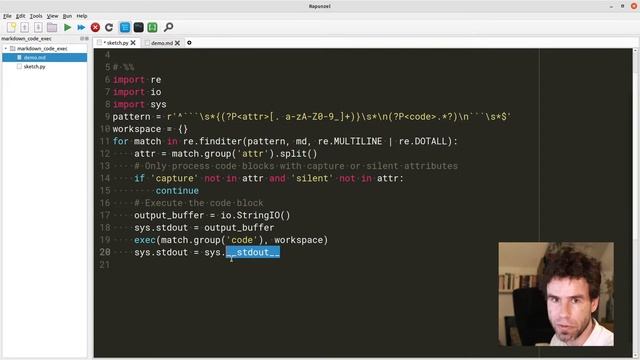640x360 pixels.
Task: Click the webcam video overlay
Action: click(x=556, y=294)
